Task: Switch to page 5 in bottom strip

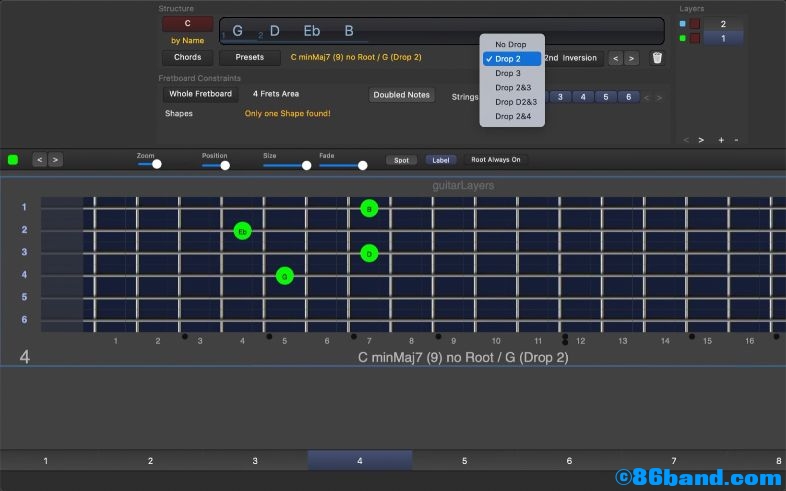Action: (464, 461)
